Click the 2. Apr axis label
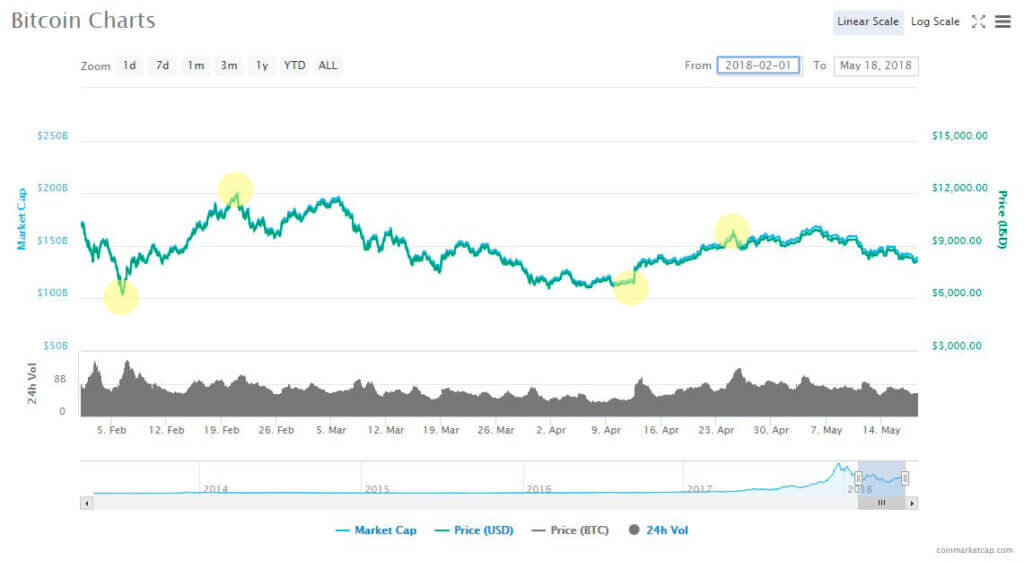This screenshot has height=561, width=1024. coord(551,430)
